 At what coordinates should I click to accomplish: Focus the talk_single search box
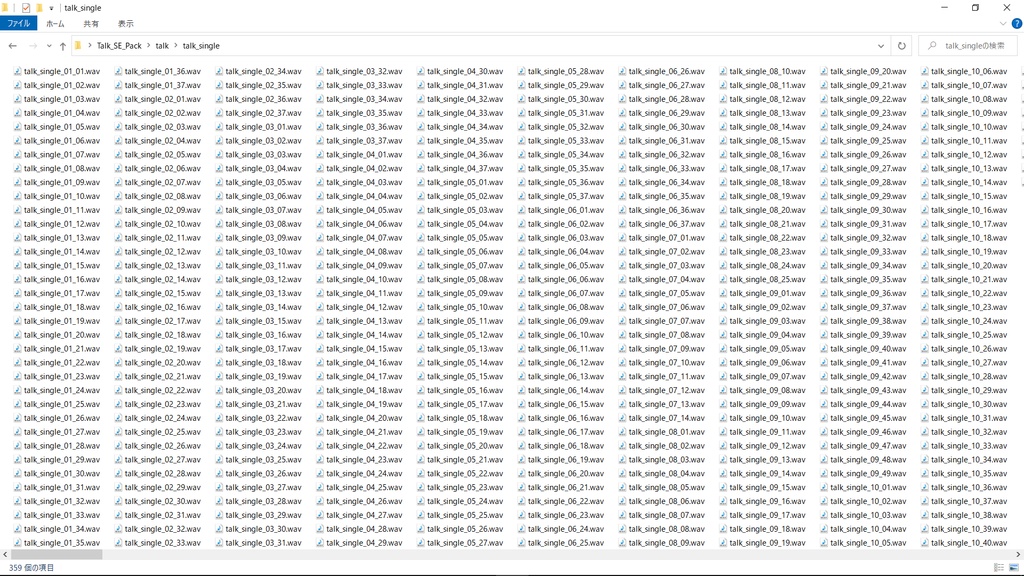point(968,46)
